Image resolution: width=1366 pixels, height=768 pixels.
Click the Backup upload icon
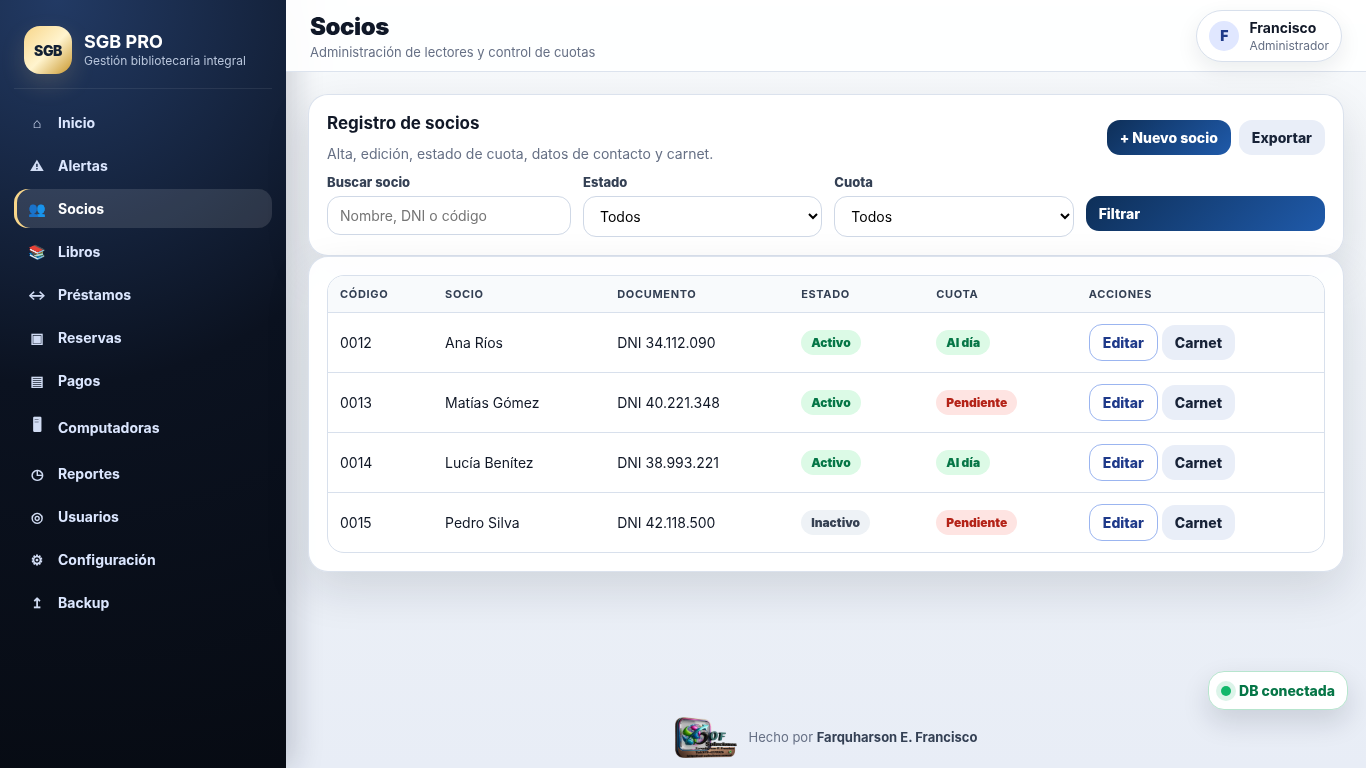tap(37, 603)
